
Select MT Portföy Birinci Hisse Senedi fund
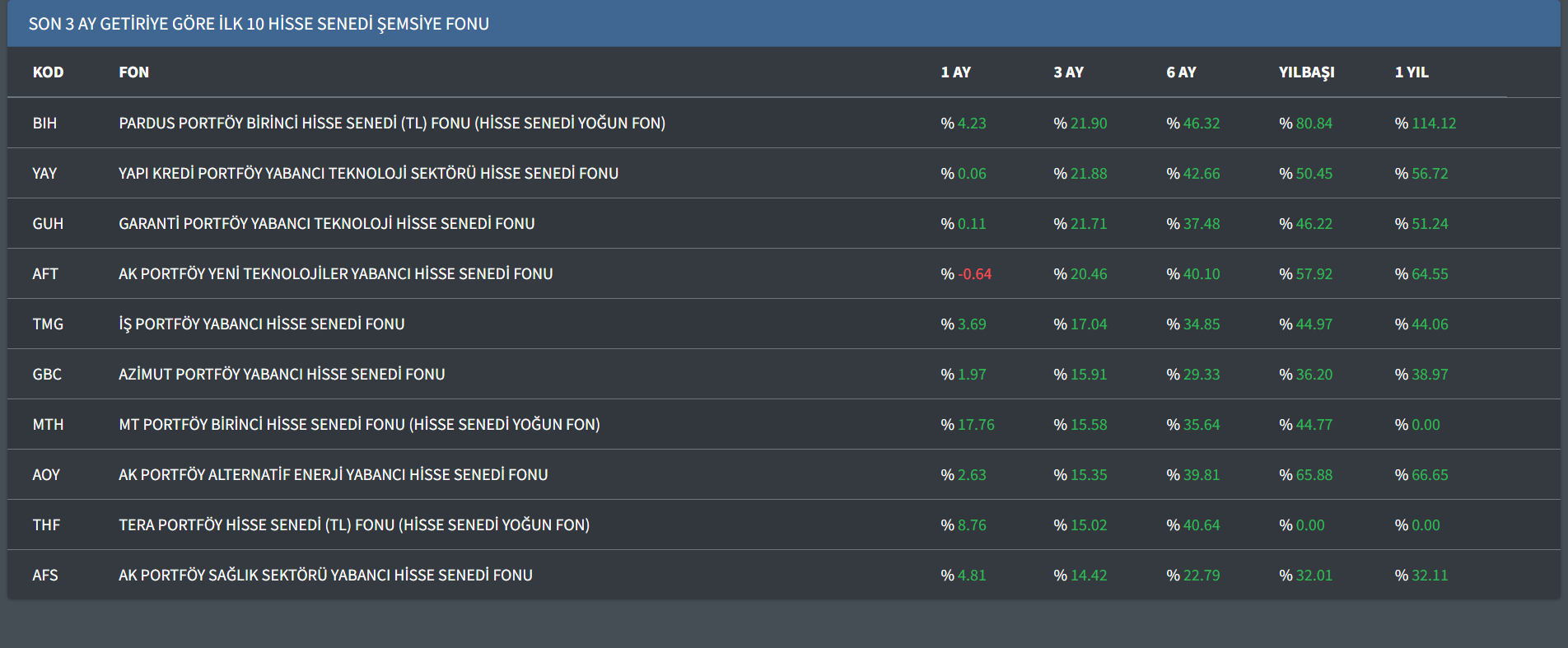point(359,425)
